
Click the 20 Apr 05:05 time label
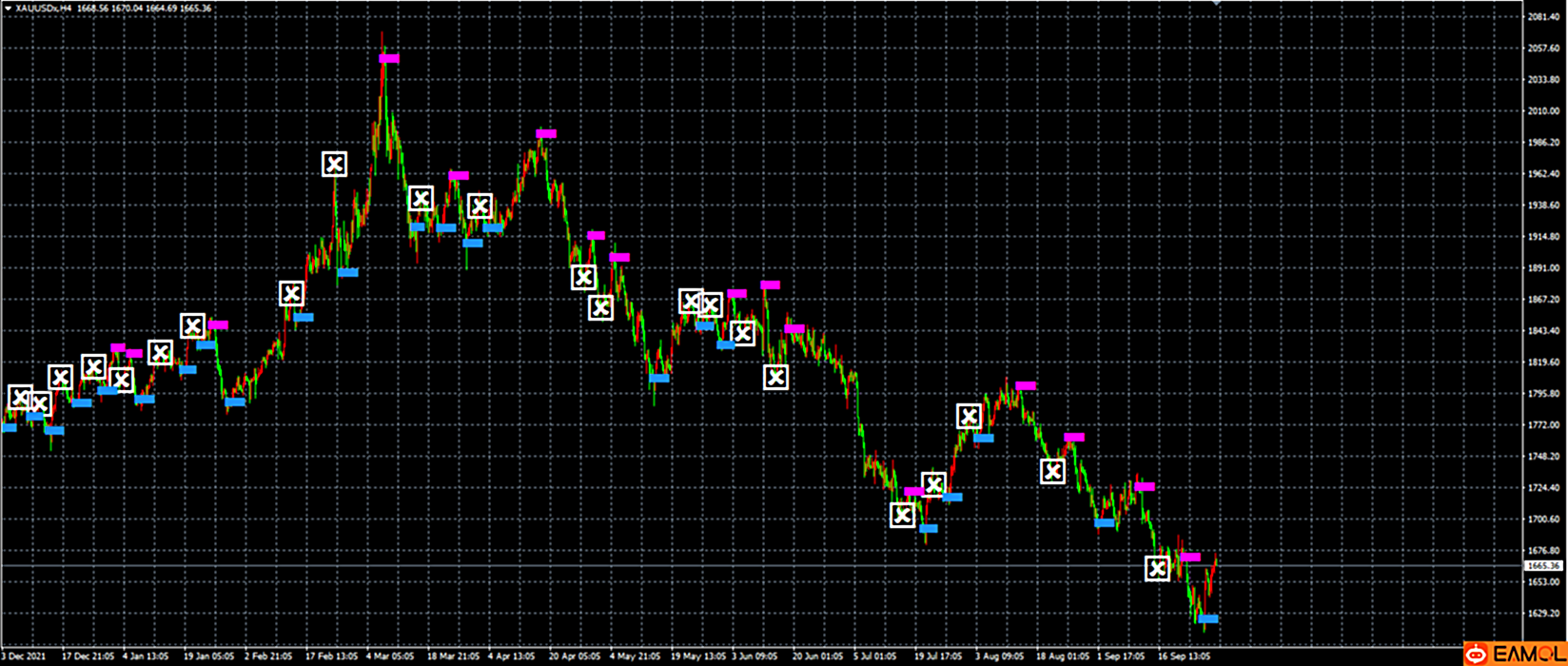[574, 656]
